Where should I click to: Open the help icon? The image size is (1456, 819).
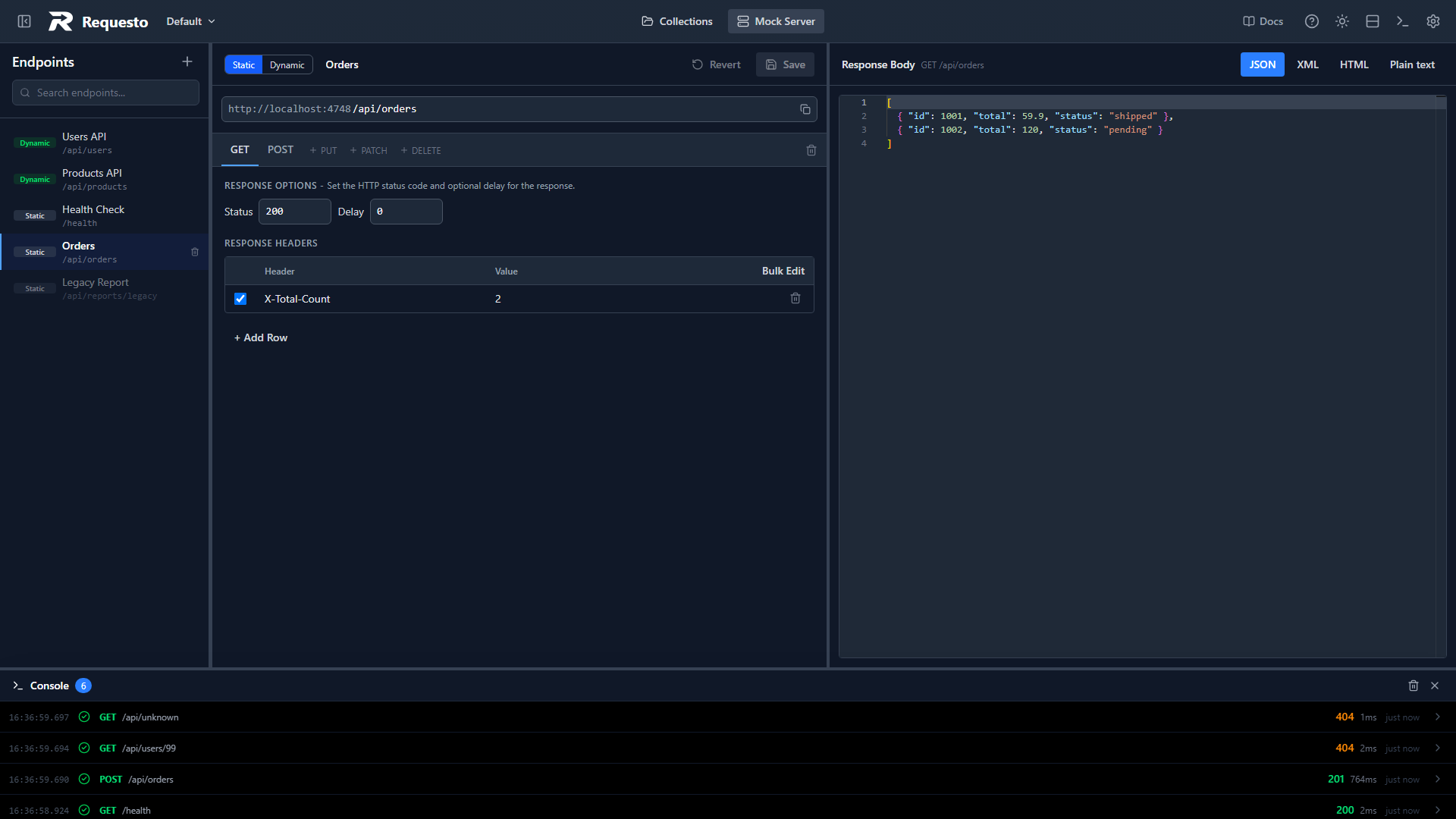[x=1312, y=21]
